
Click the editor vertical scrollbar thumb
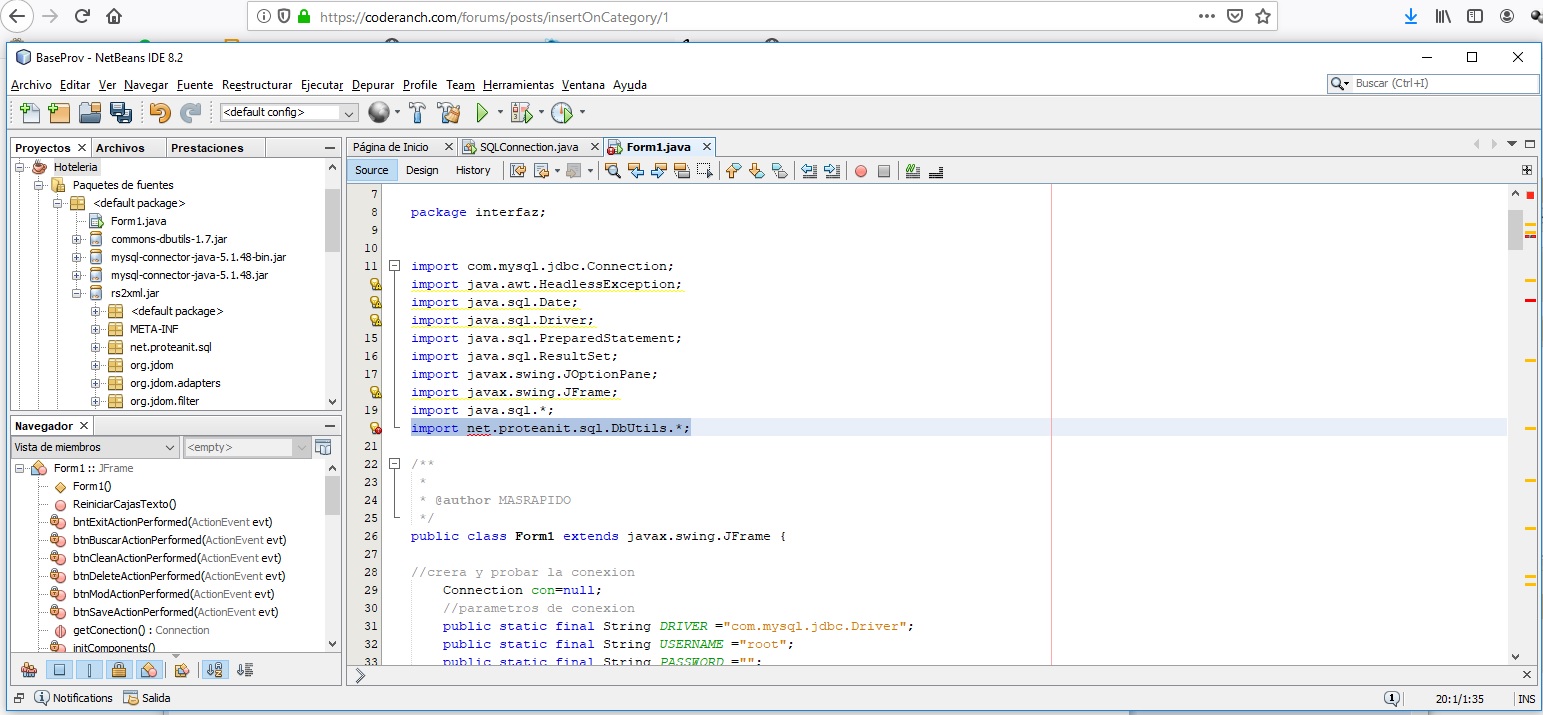click(1514, 230)
